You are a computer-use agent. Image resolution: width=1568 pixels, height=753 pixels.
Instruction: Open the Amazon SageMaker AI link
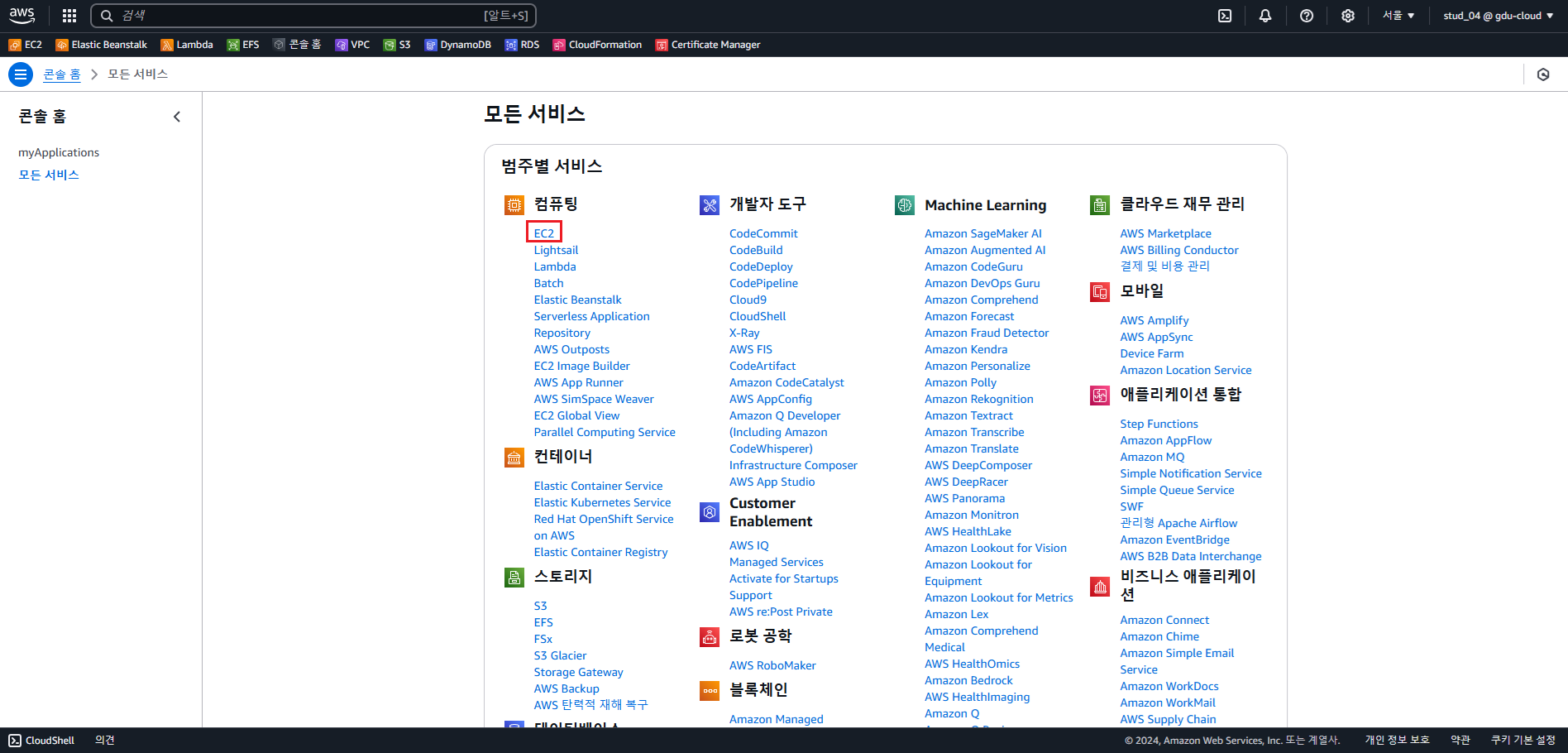coord(983,233)
